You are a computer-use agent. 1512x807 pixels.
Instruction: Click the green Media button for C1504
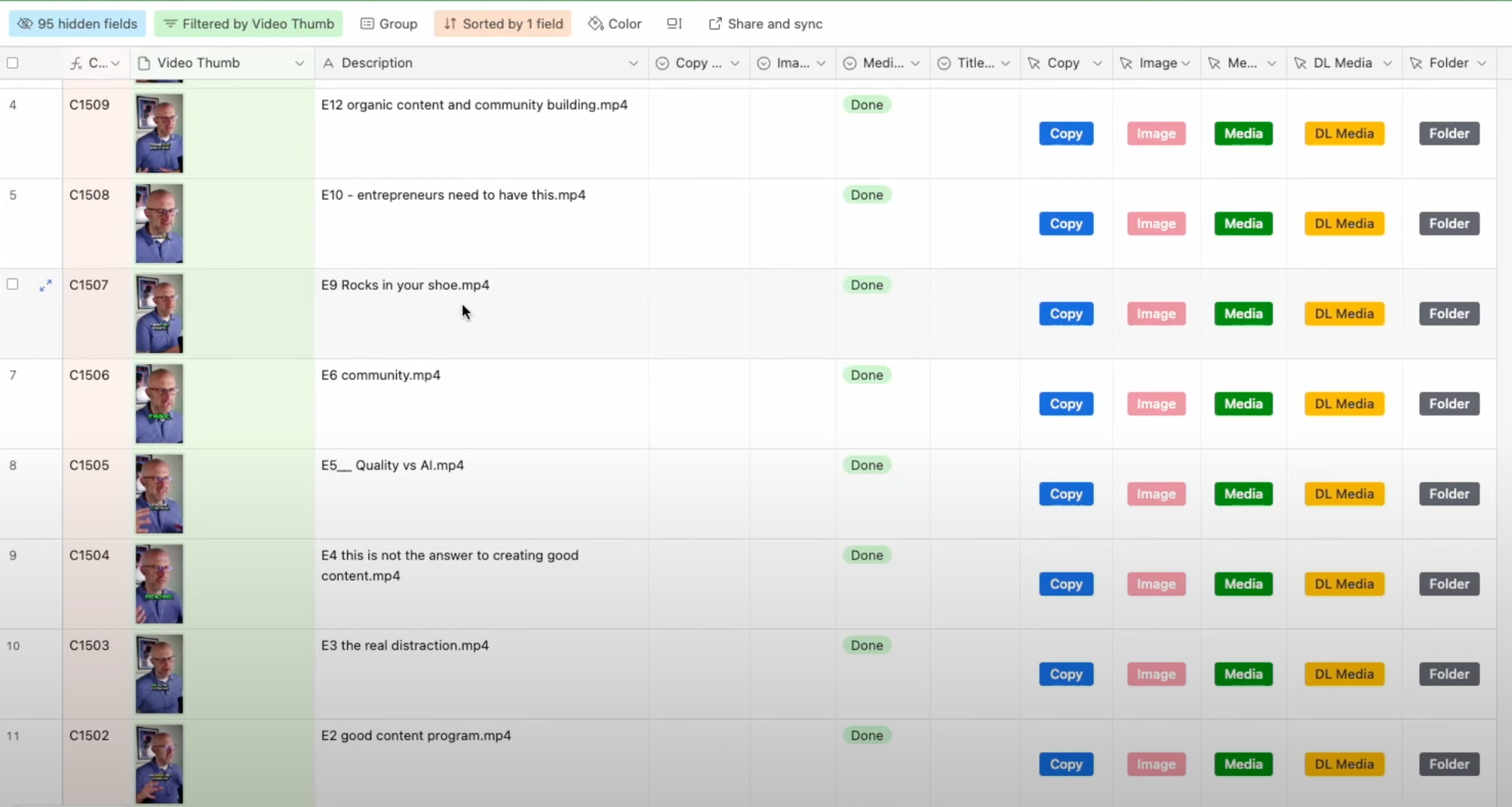[x=1243, y=583]
